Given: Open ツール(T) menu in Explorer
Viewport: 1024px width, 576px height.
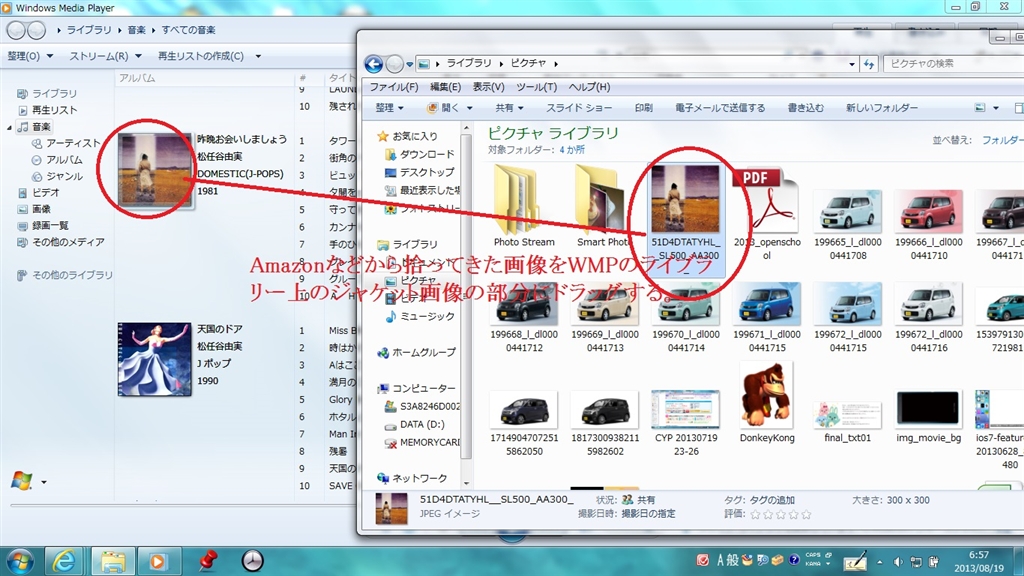Looking at the screenshot, I should (536, 87).
